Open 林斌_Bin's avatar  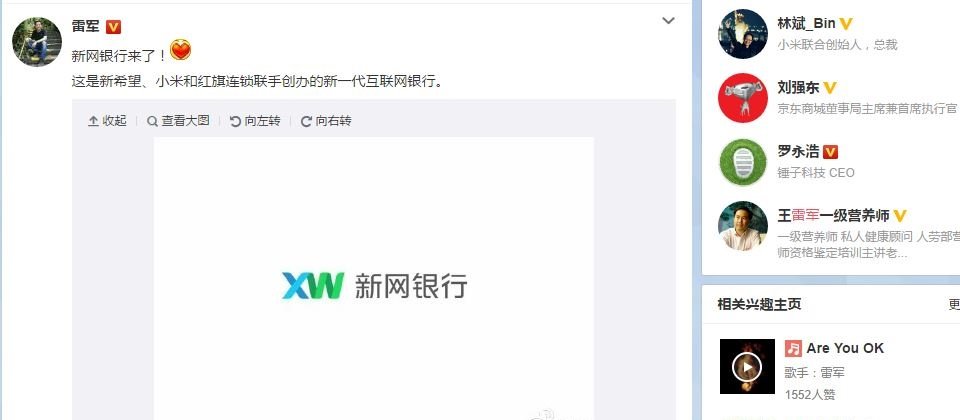743,34
